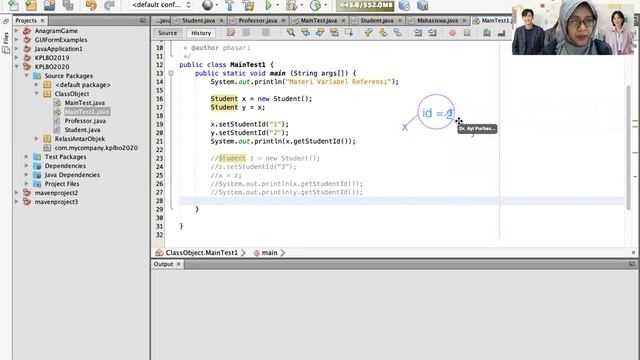Viewport: 640px width, 360px height.
Task: Open the Run Project dropdown arrow
Action: coord(278,5)
